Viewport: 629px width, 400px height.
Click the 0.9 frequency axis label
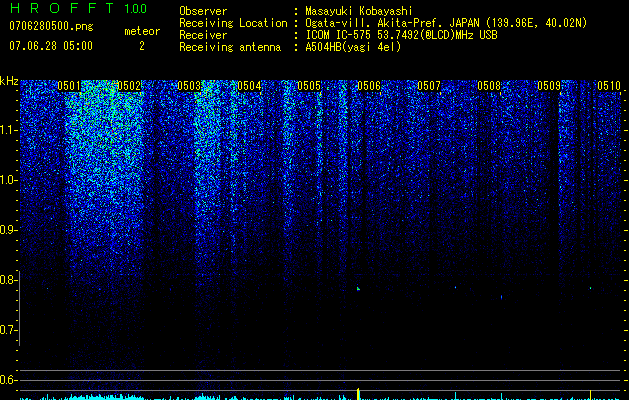click(7, 230)
